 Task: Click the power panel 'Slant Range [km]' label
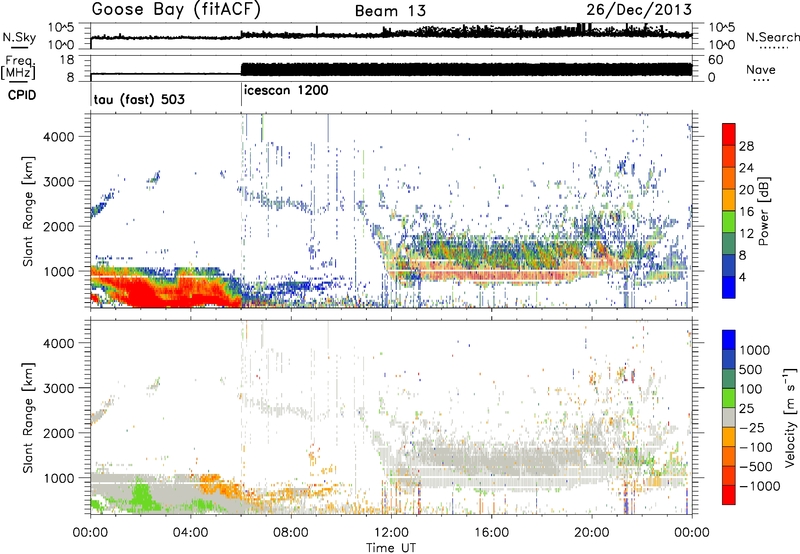coord(28,211)
